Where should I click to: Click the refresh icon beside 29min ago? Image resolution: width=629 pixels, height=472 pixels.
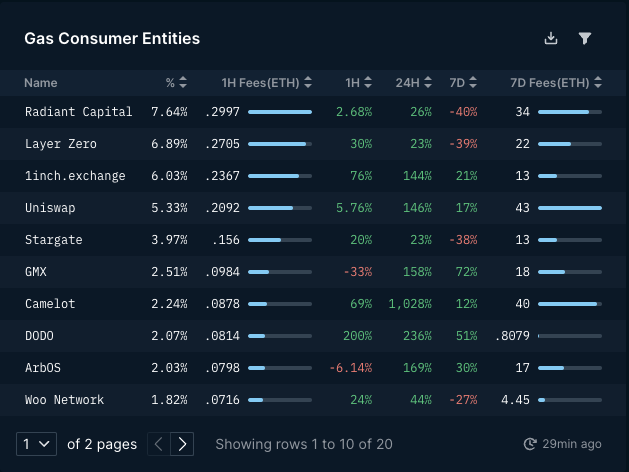pyautogui.click(x=530, y=444)
